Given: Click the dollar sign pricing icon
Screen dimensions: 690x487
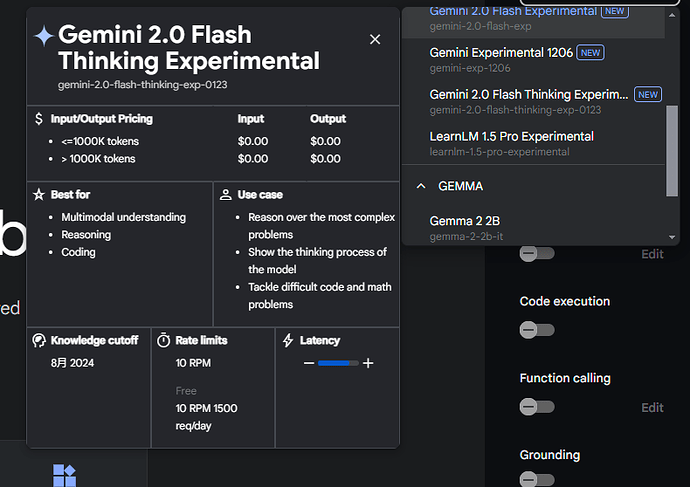Looking at the screenshot, I should coord(39,118).
